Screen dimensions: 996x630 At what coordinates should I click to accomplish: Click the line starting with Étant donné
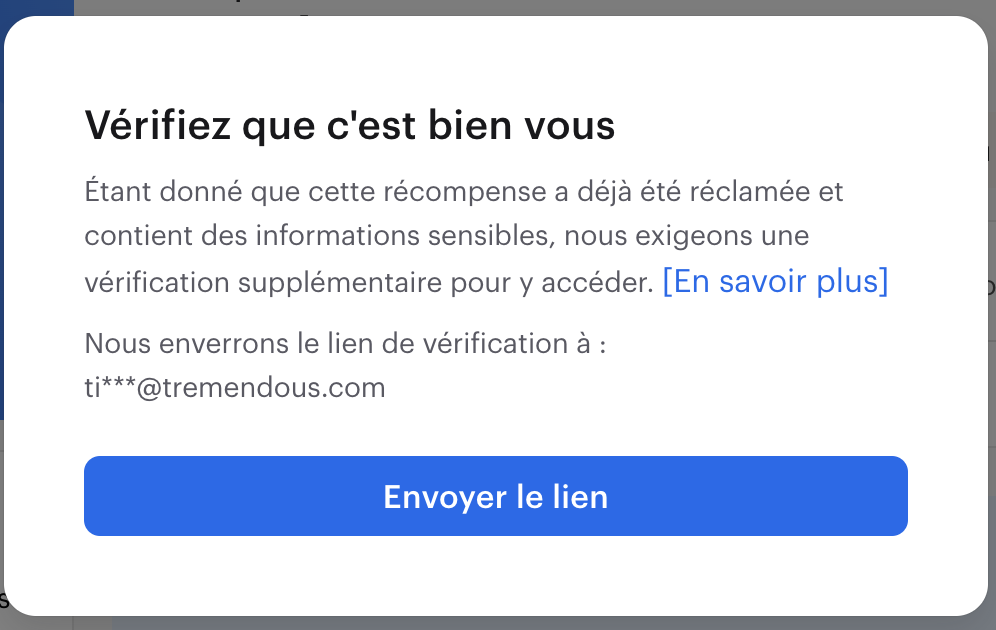pyautogui.click(x=464, y=191)
